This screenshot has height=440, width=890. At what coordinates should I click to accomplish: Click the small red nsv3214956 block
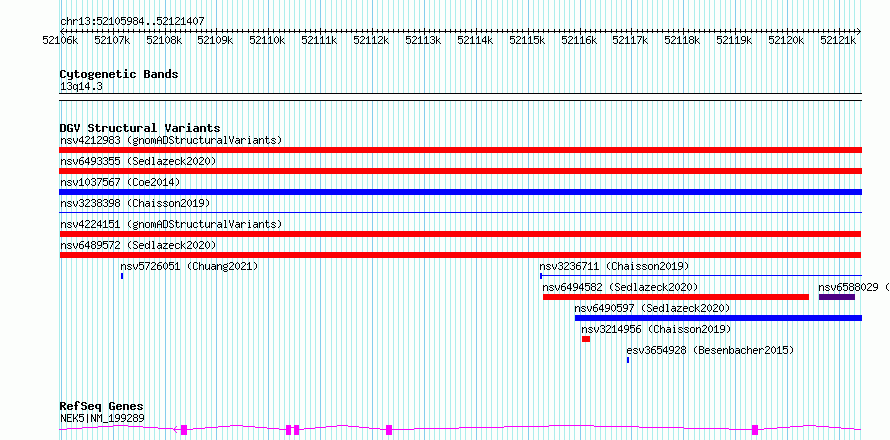click(x=586, y=339)
